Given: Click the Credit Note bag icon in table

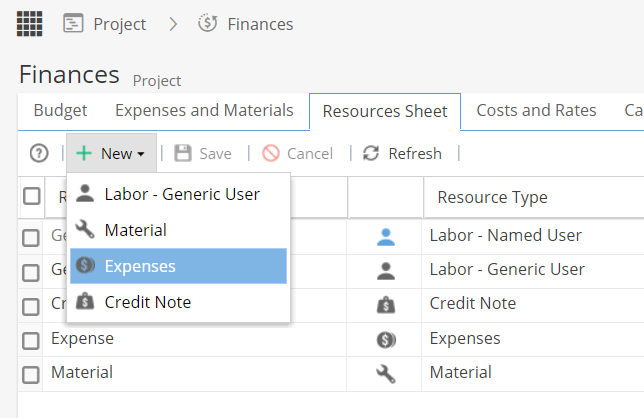Looking at the screenshot, I should coord(386,305).
